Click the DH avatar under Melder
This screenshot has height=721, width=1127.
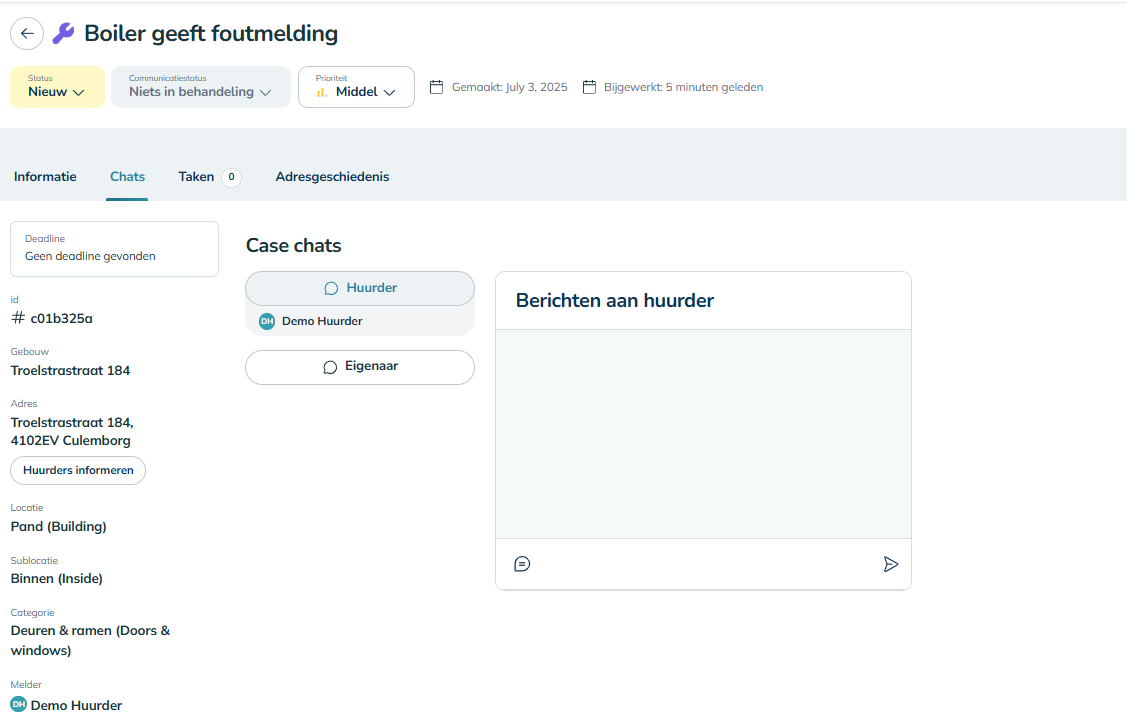18,705
